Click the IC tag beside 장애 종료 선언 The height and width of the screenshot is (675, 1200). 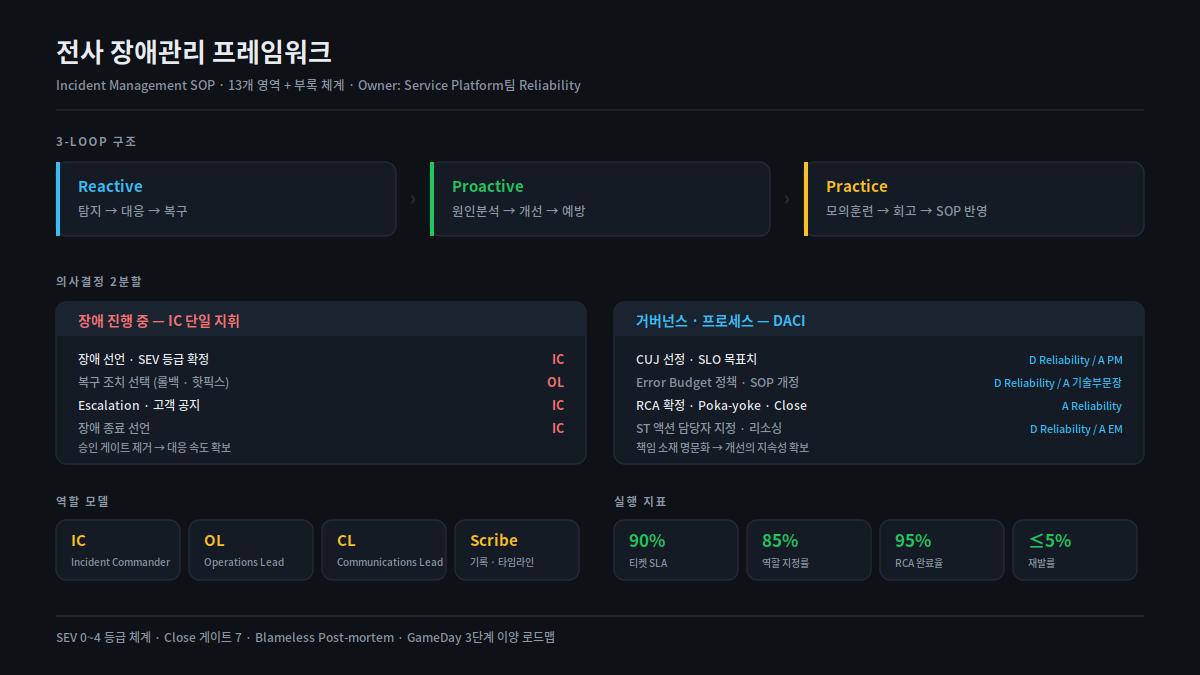(x=558, y=428)
